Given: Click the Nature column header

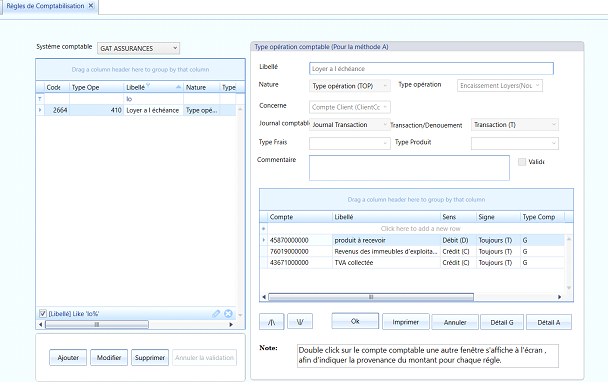Looking at the screenshot, I should (x=201, y=87).
